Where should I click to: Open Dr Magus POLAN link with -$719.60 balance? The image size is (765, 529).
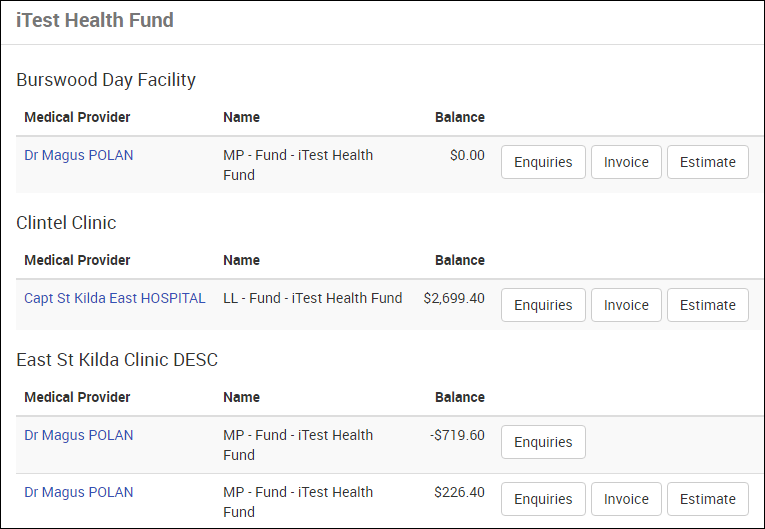(79, 435)
